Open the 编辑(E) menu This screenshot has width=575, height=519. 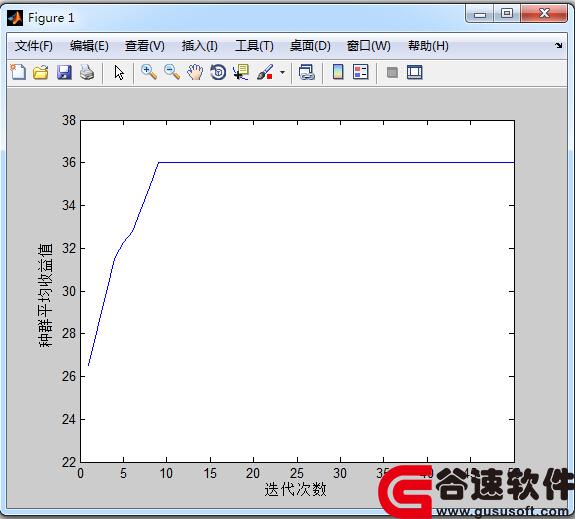[x=89, y=46]
